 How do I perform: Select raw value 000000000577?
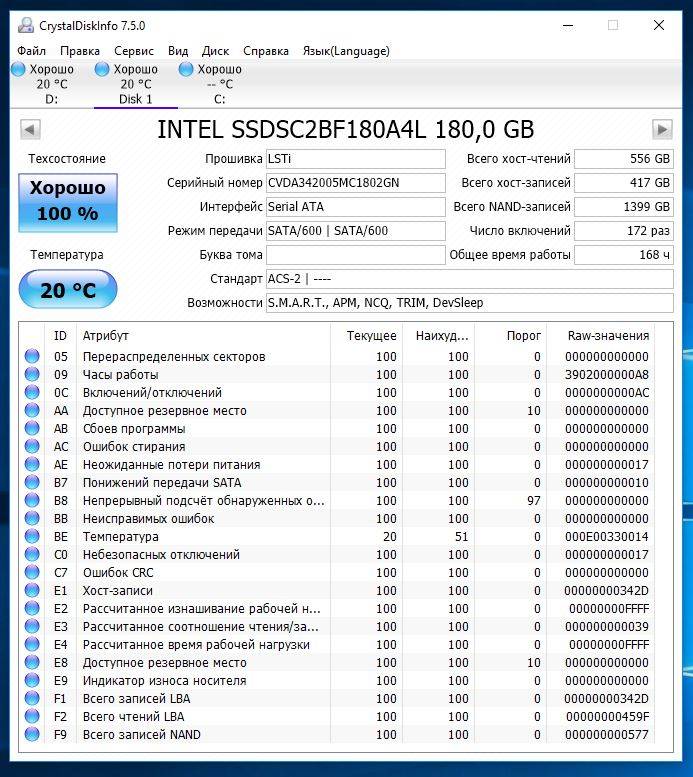pos(607,734)
